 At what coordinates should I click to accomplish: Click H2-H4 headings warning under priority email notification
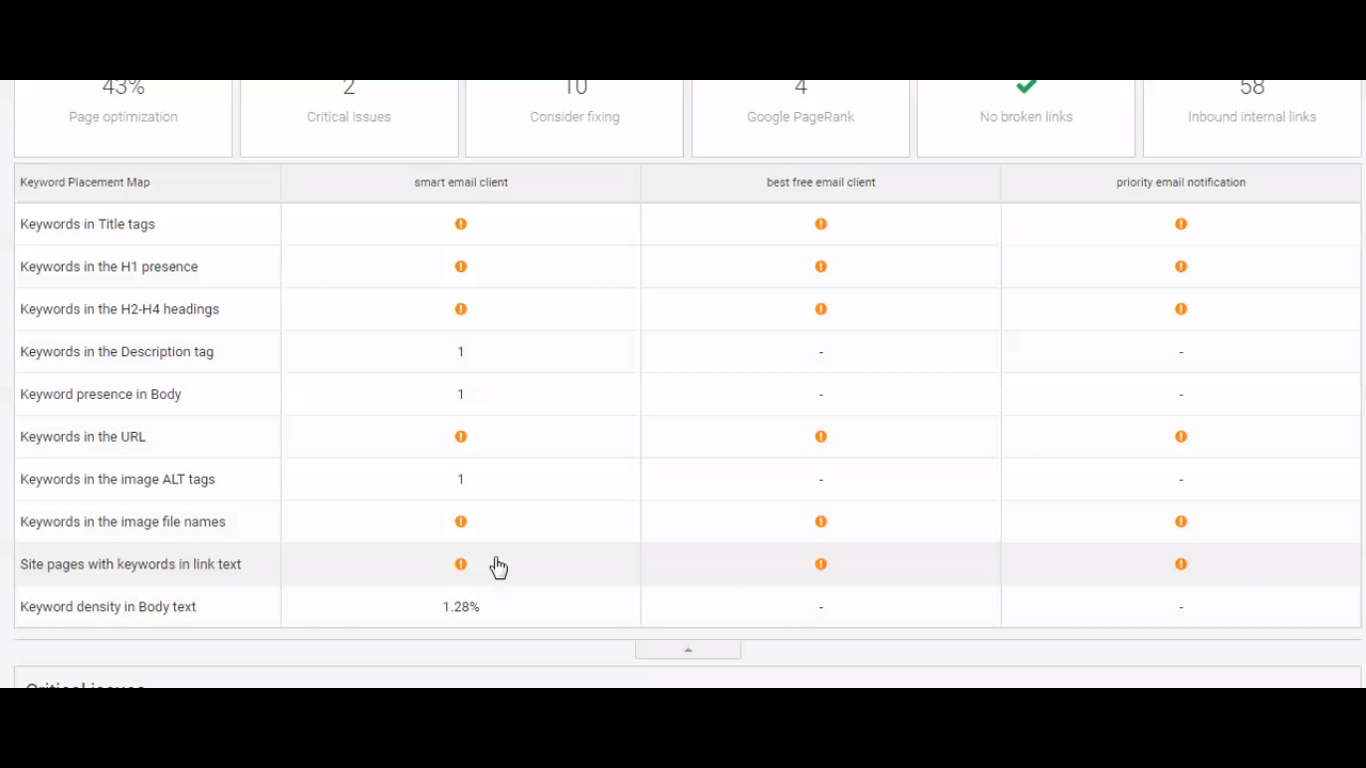point(1181,309)
